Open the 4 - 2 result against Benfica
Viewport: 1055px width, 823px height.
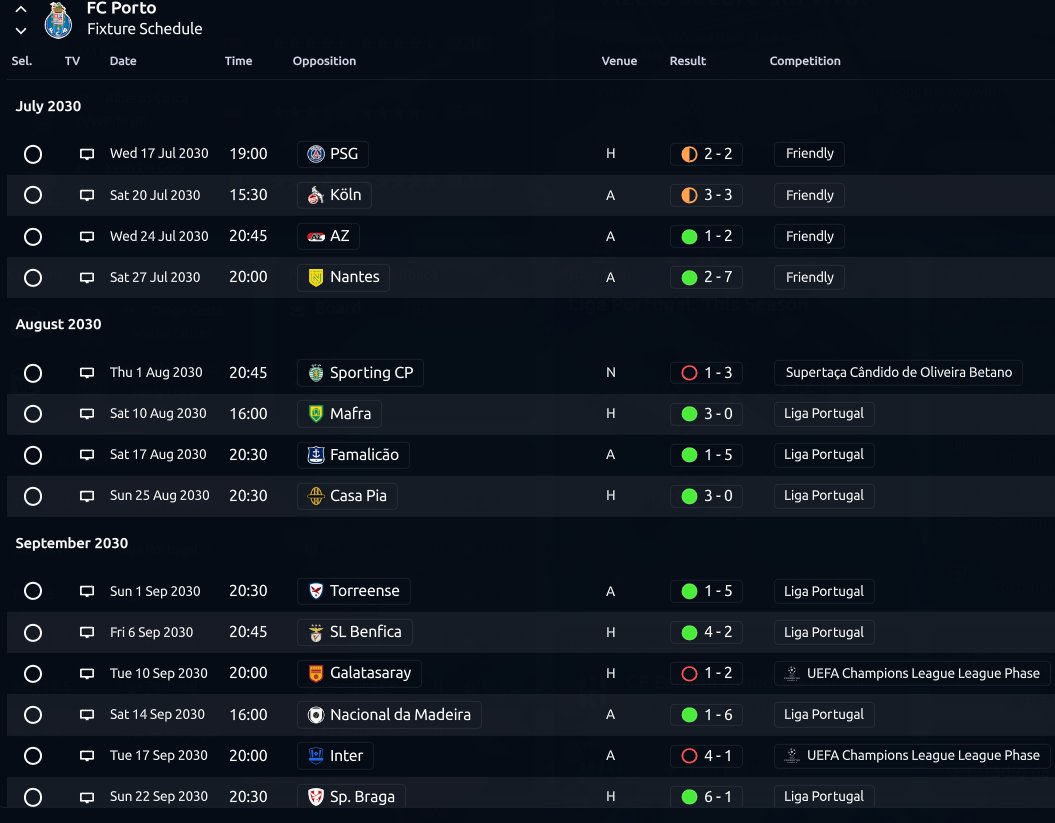coord(706,633)
